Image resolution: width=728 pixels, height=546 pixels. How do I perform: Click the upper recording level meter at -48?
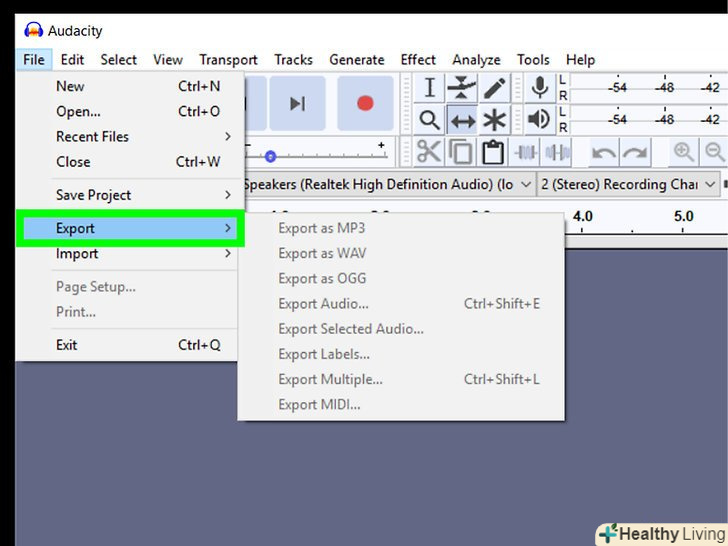pos(664,87)
